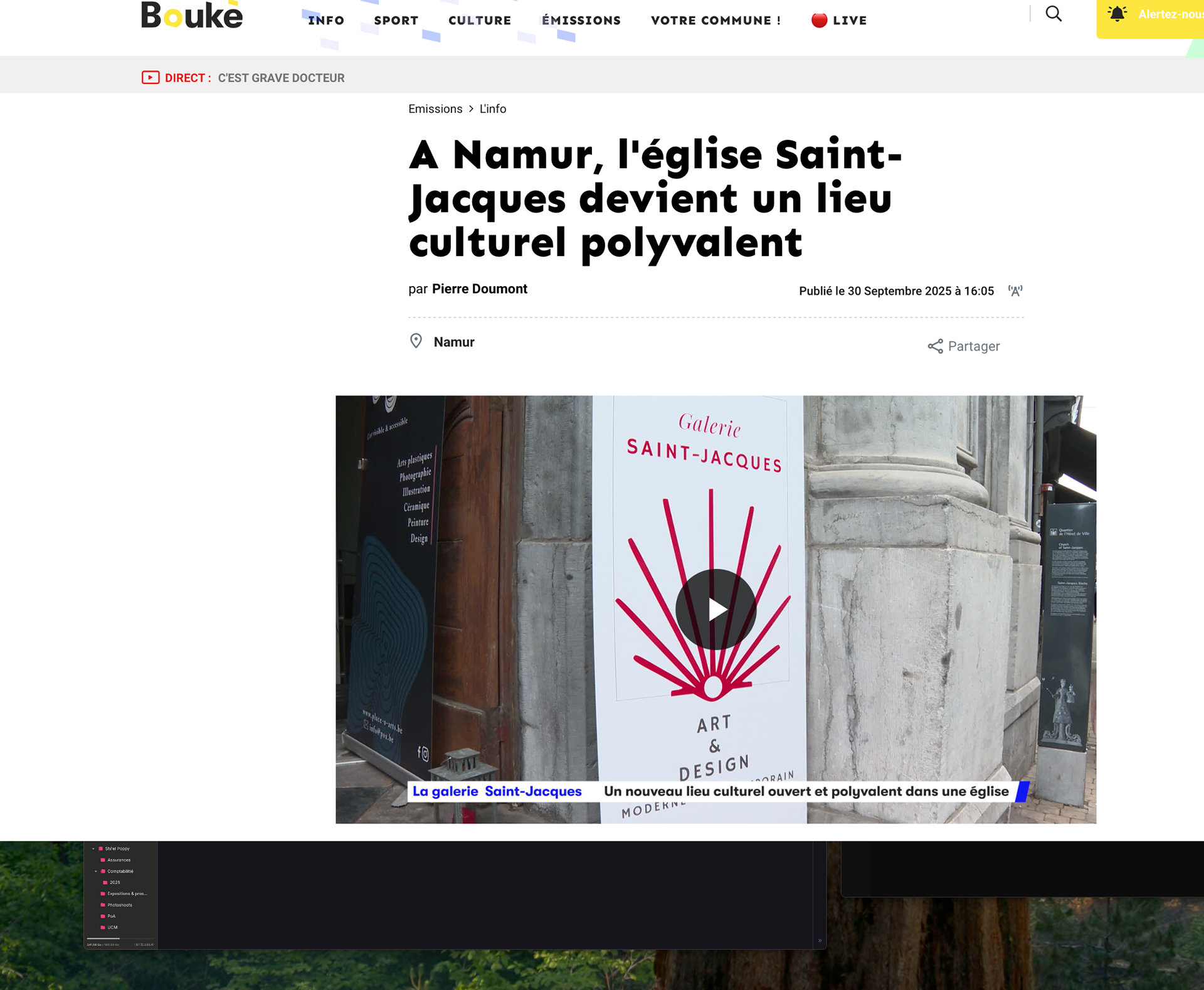
Task: Click the Emissions breadcrumb link
Action: coord(435,109)
